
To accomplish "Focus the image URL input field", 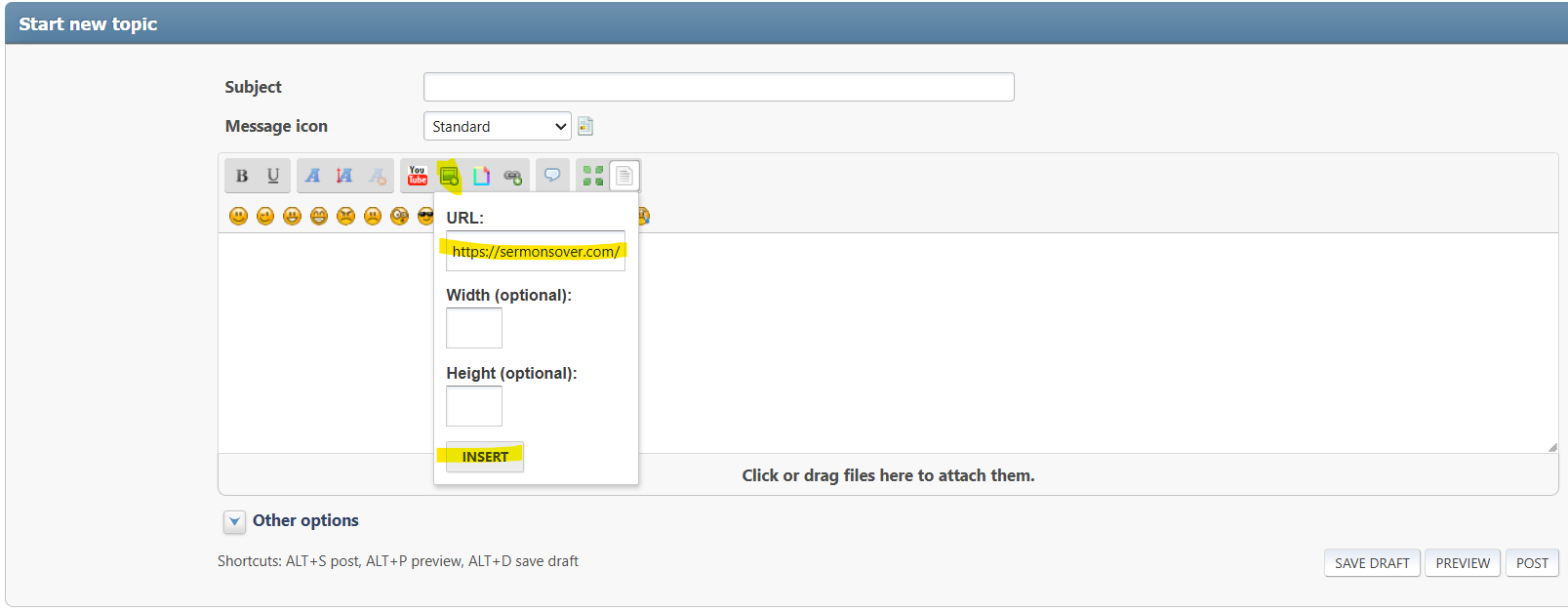I will (535, 252).
